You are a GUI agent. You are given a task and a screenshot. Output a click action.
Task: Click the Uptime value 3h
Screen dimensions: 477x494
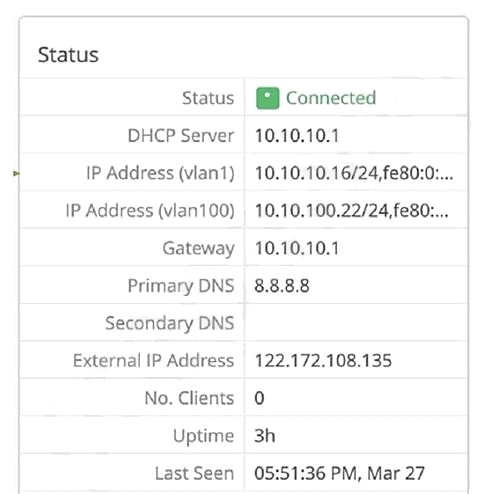pos(265,435)
